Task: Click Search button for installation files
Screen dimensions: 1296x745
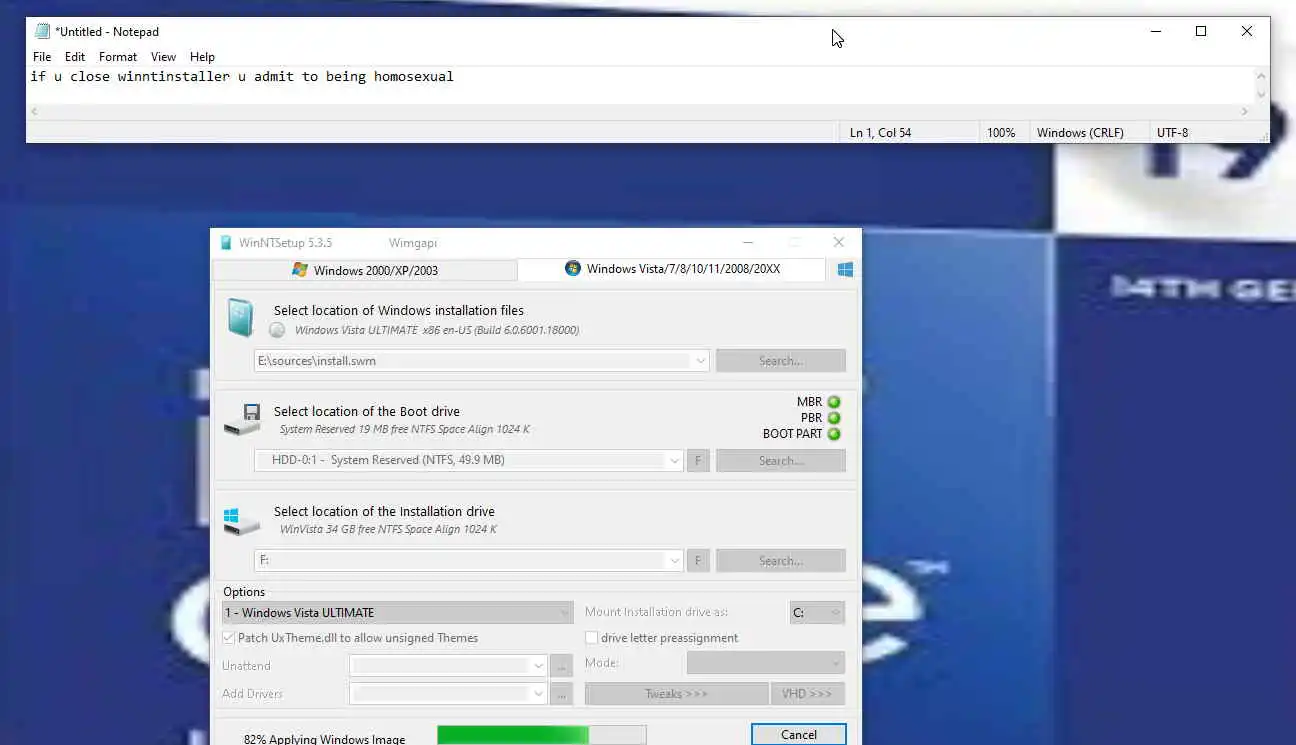Action: coord(781,361)
